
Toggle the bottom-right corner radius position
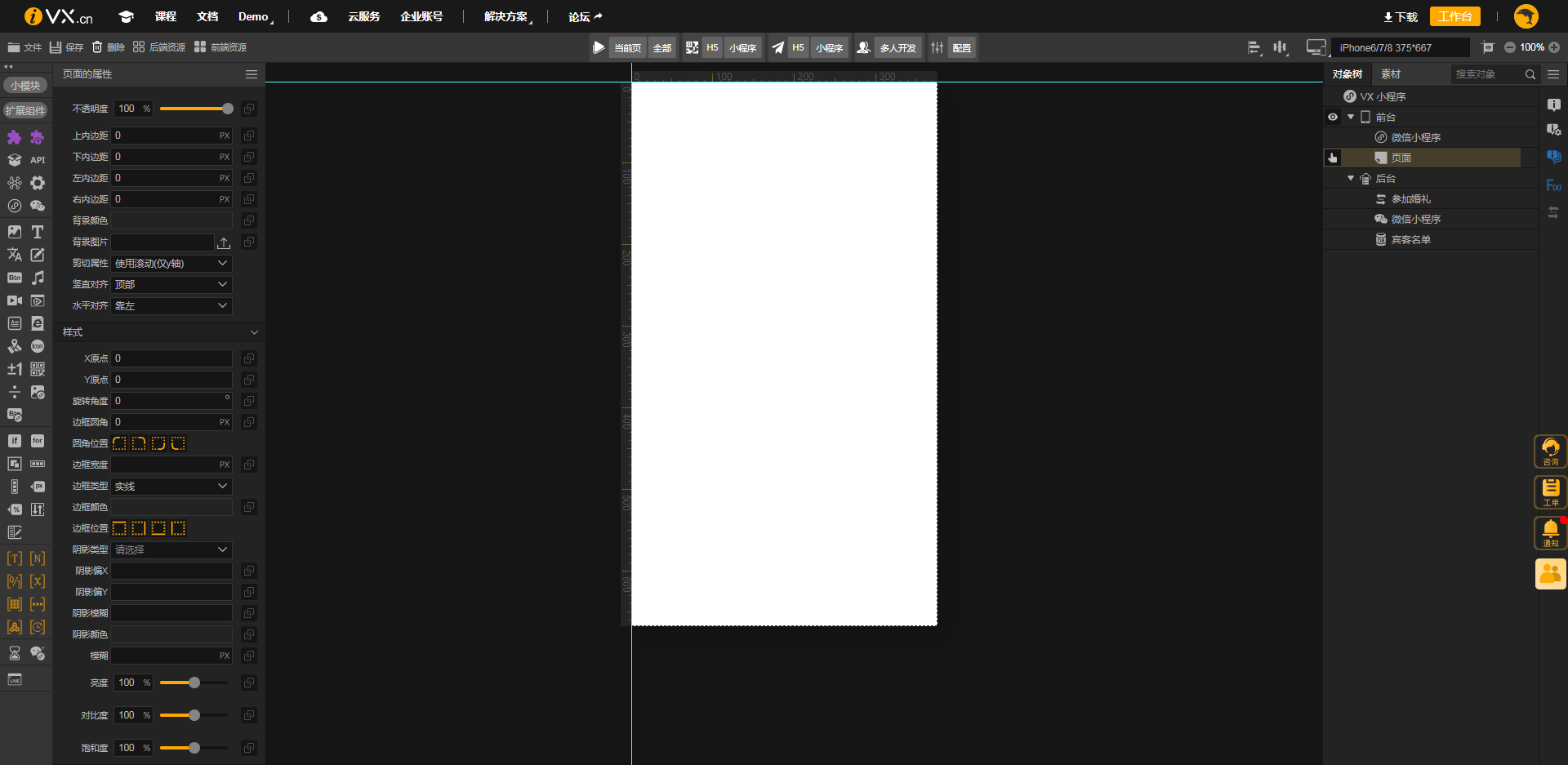pos(158,443)
